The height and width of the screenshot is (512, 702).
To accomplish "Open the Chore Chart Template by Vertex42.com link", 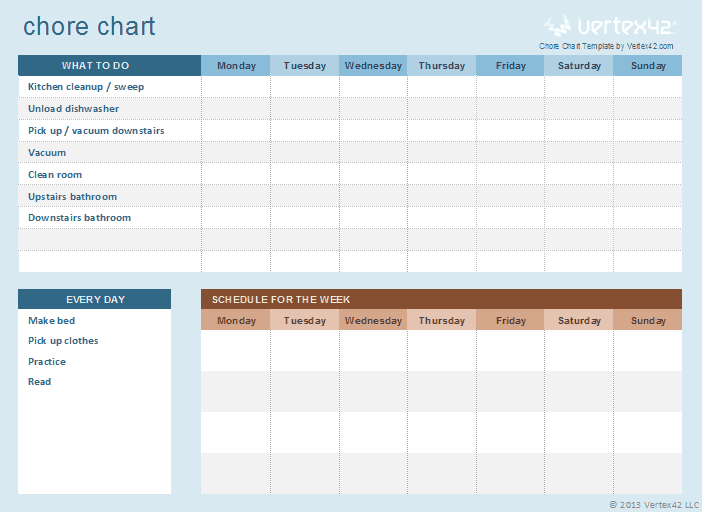I will click(x=606, y=46).
